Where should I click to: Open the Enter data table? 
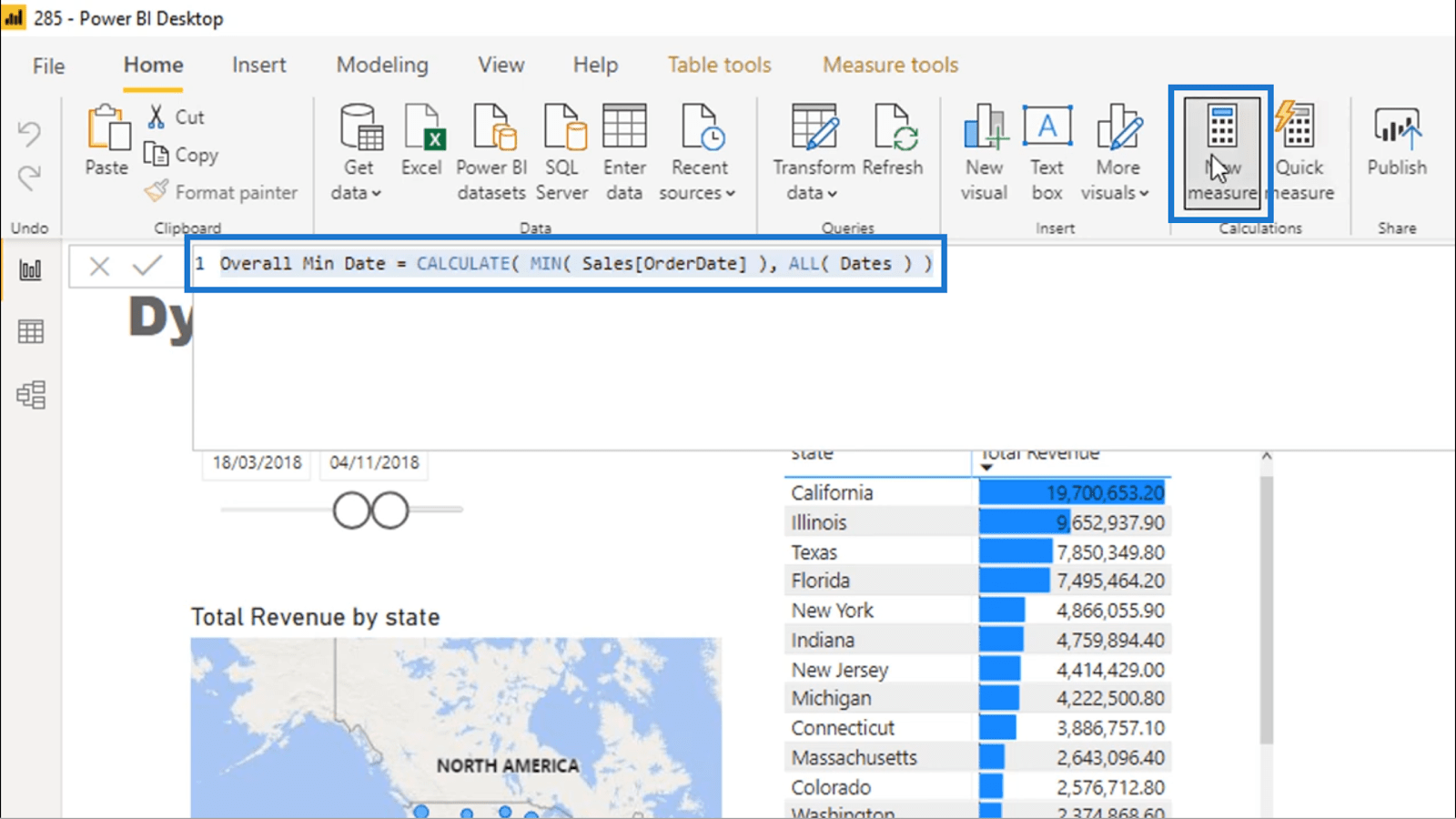pos(624,152)
